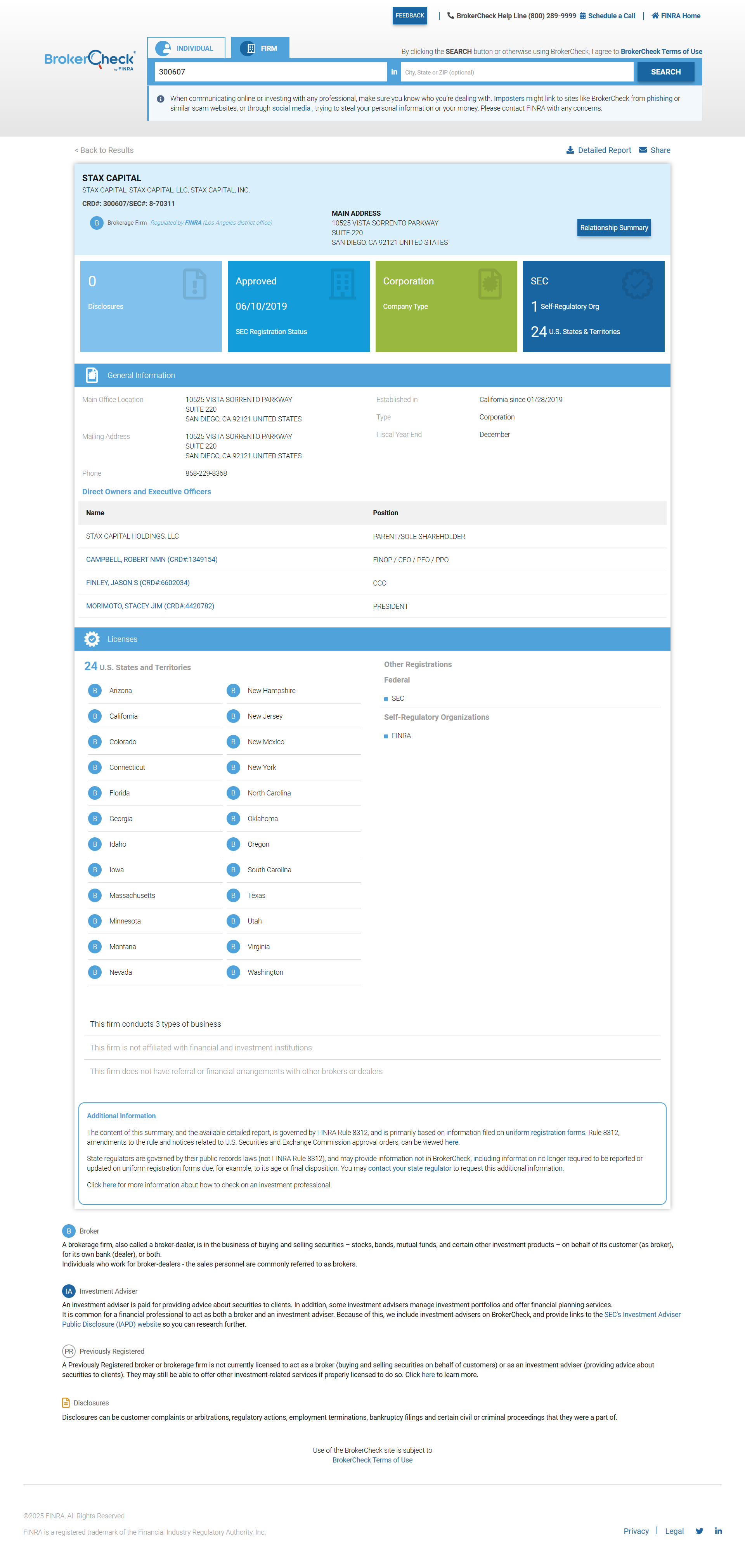Click the B badge beside Texas
The image size is (745, 1568).
233,895
